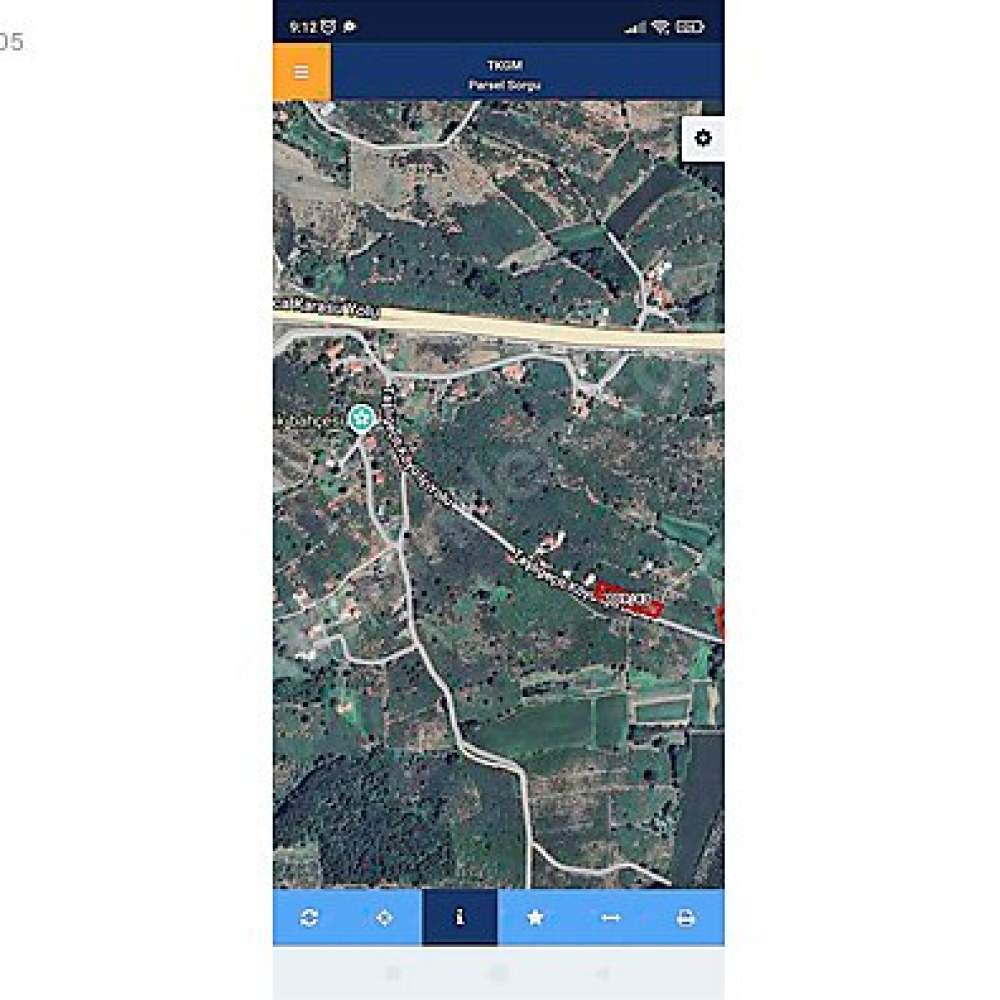This screenshot has height=1000, width=1000.
Task: Tap the Wi-Fi status icon
Action: pos(661,27)
